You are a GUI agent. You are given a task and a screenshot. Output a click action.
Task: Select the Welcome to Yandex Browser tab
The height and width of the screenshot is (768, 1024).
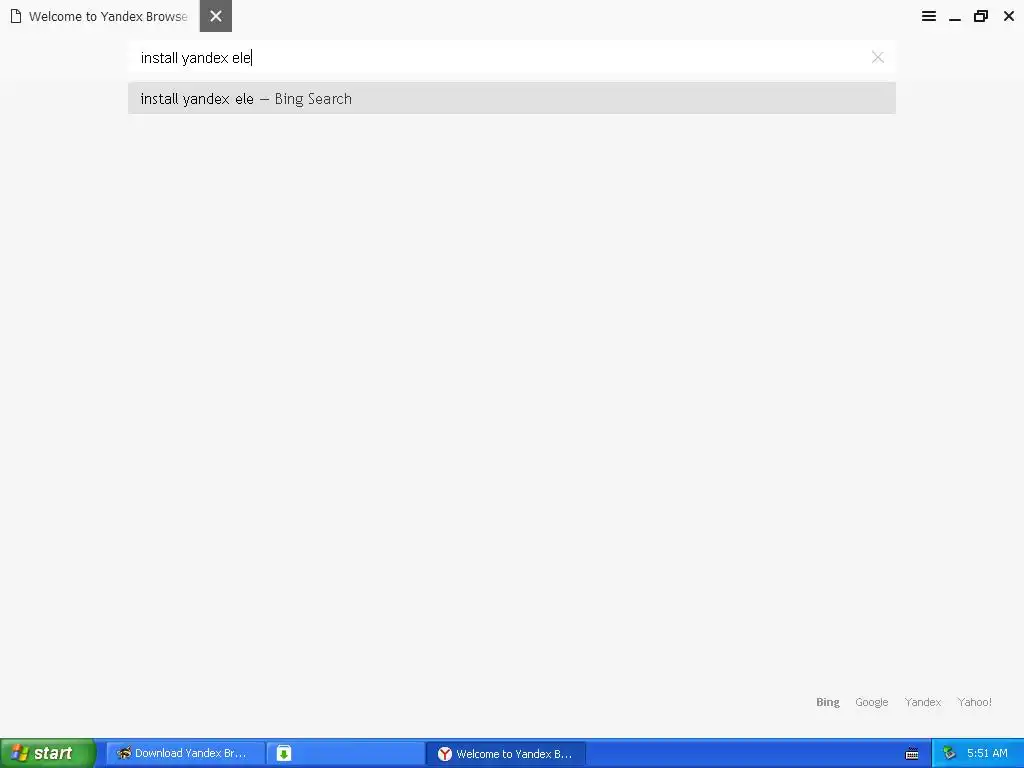[x=99, y=16]
